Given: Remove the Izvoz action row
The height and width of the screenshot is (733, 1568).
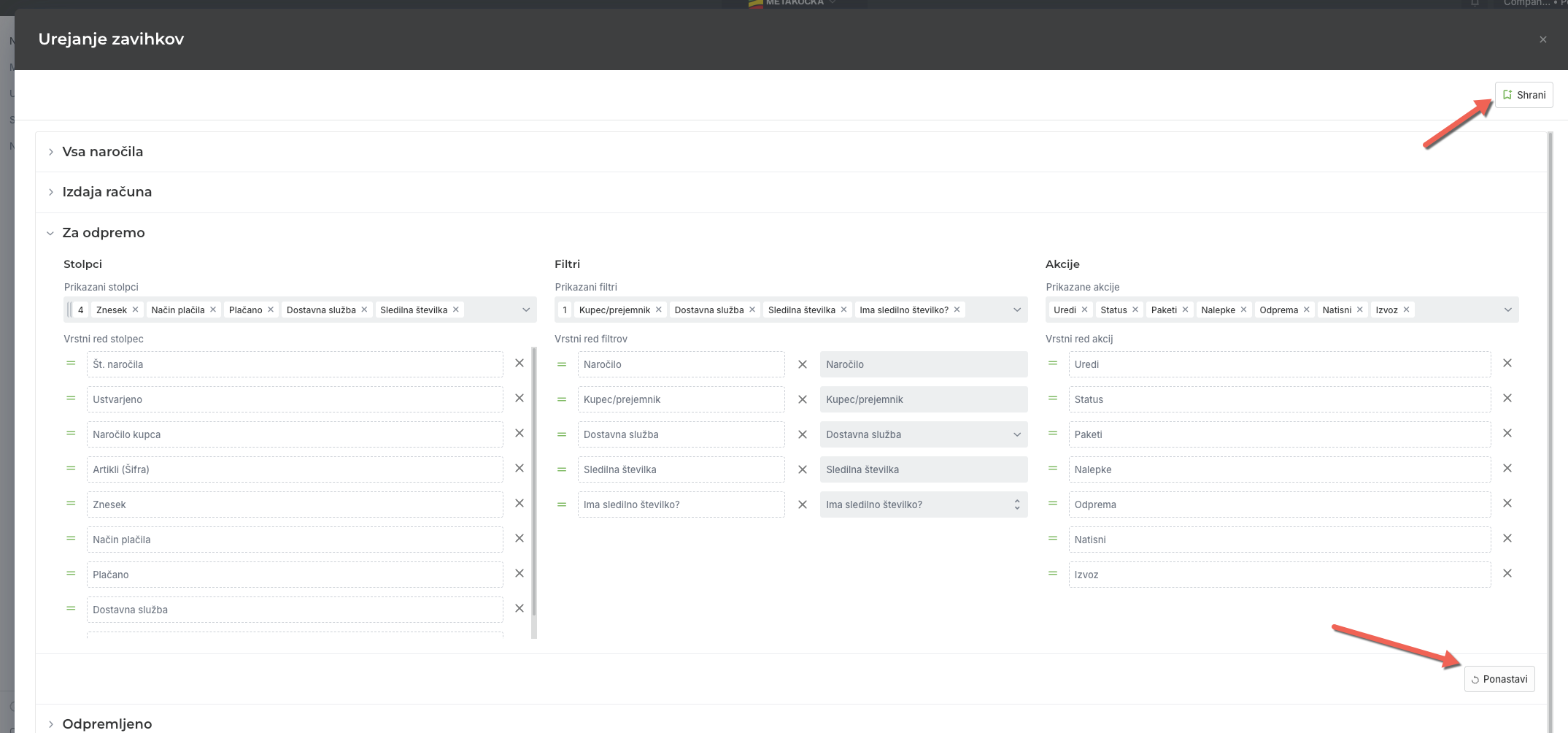Looking at the screenshot, I should [1507, 574].
